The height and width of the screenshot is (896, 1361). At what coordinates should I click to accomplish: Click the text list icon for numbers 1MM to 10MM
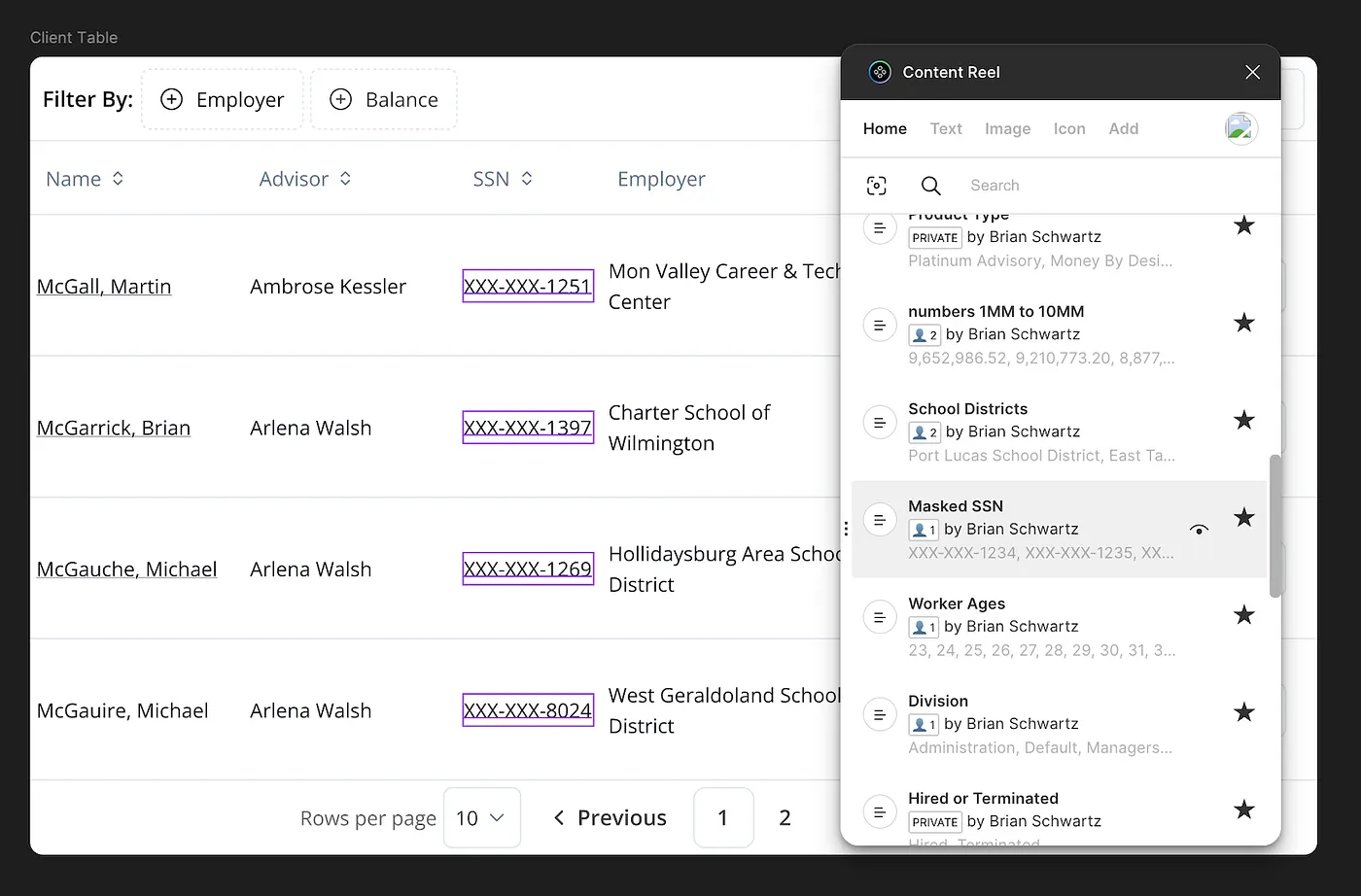[880, 326]
